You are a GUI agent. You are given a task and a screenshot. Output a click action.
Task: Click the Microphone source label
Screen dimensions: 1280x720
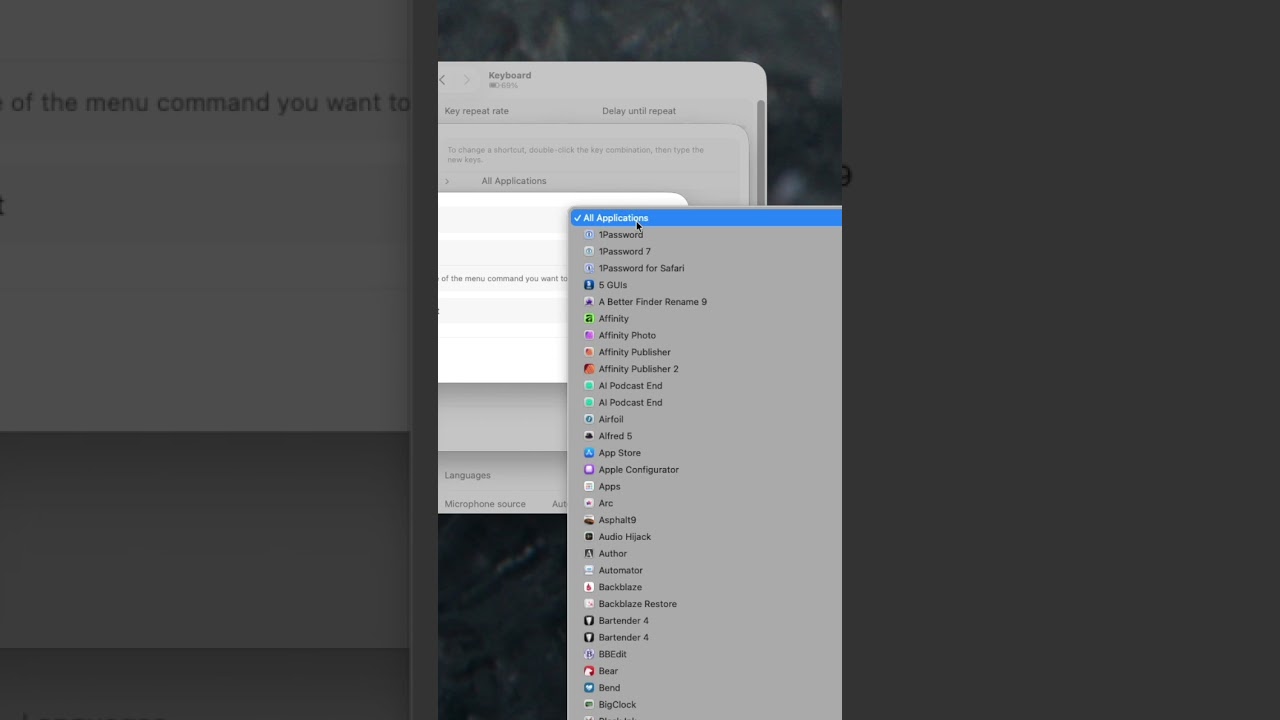pos(485,504)
